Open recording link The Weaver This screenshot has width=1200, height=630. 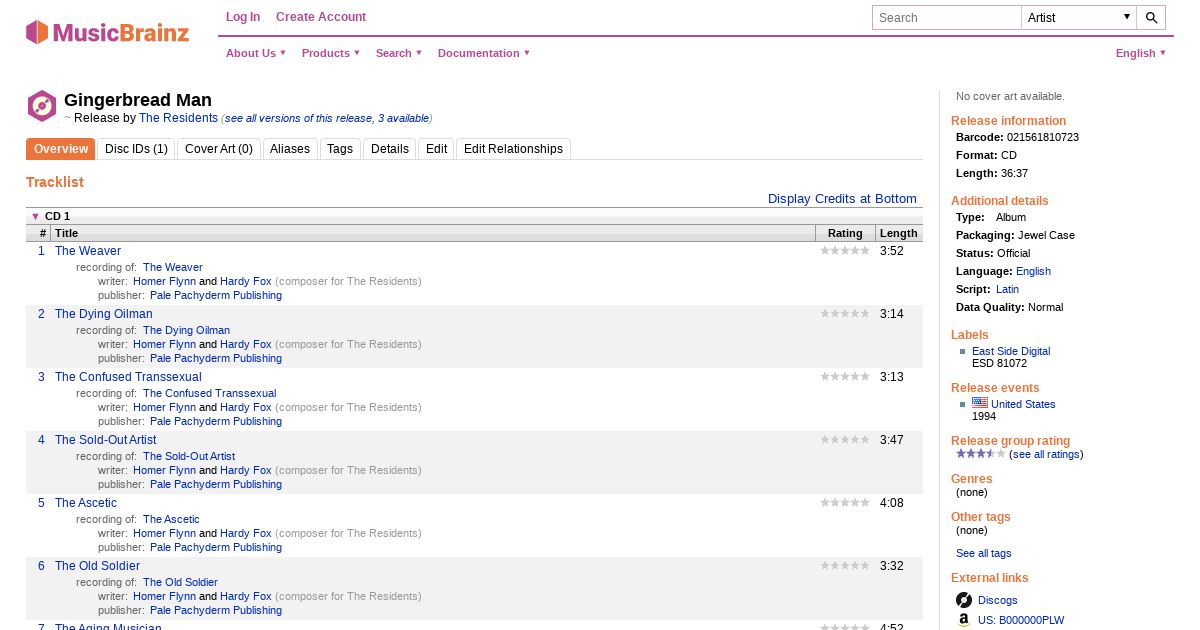pyautogui.click(x=173, y=267)
